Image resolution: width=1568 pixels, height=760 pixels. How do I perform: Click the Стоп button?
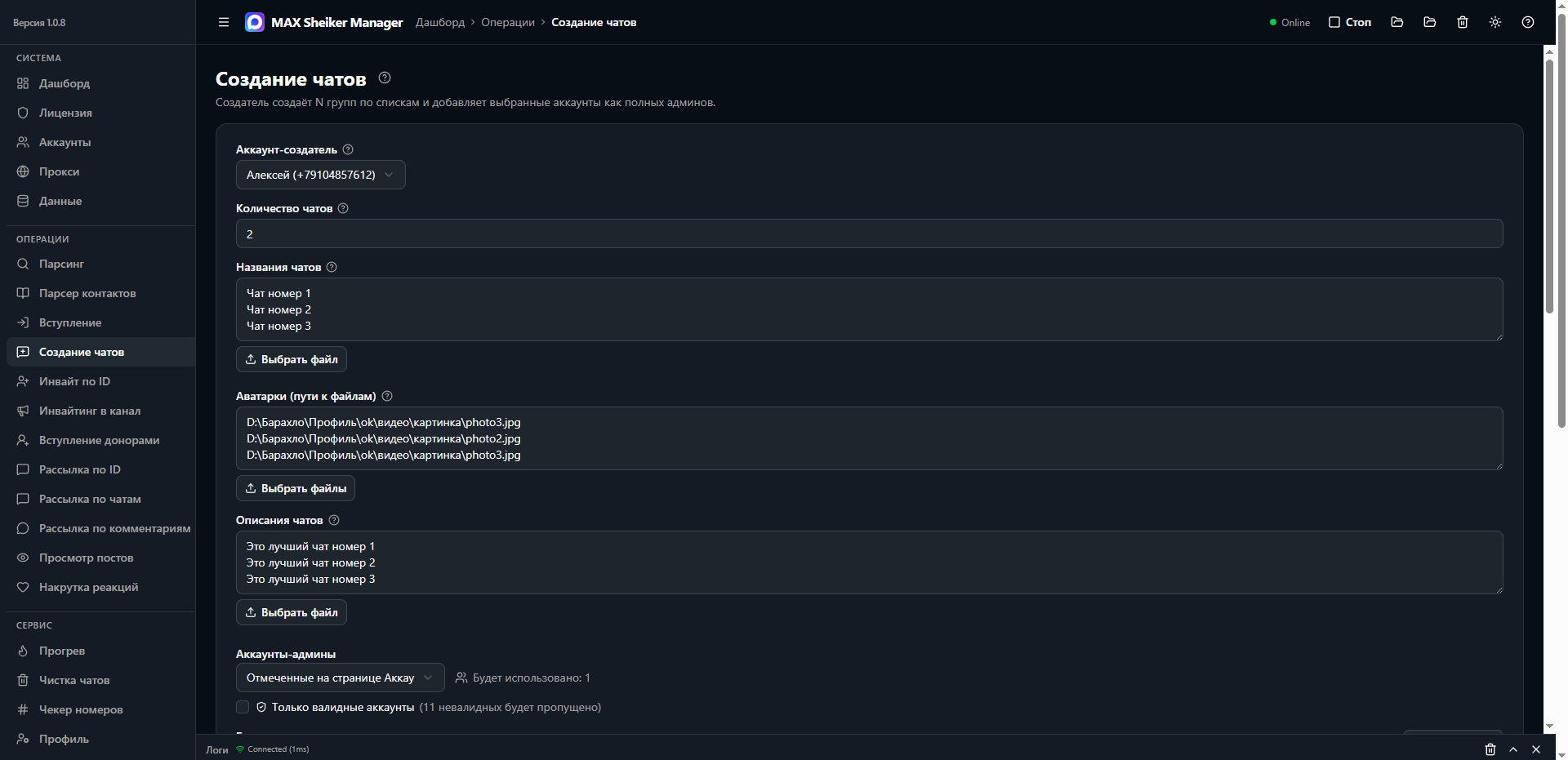(1350, 22)
